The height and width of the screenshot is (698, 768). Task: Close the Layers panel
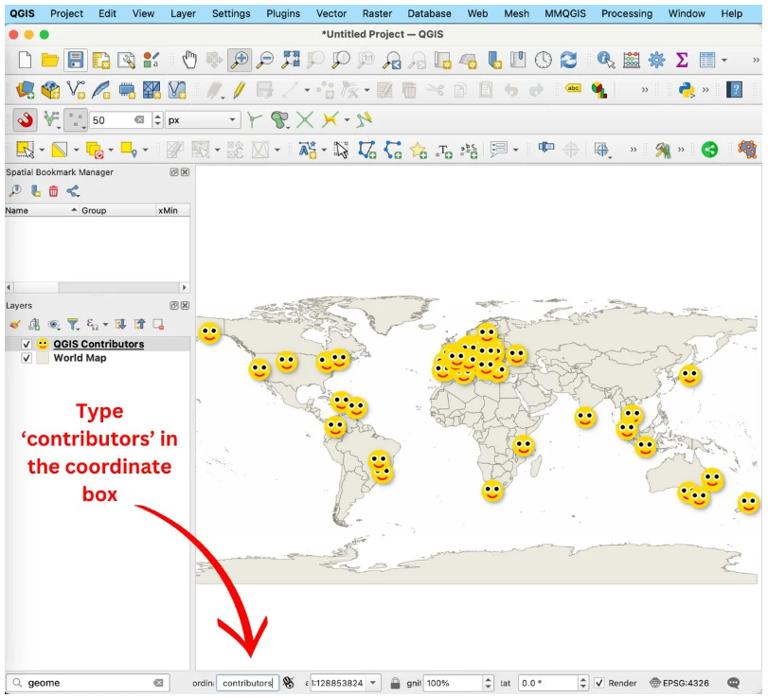click(185, 305)
